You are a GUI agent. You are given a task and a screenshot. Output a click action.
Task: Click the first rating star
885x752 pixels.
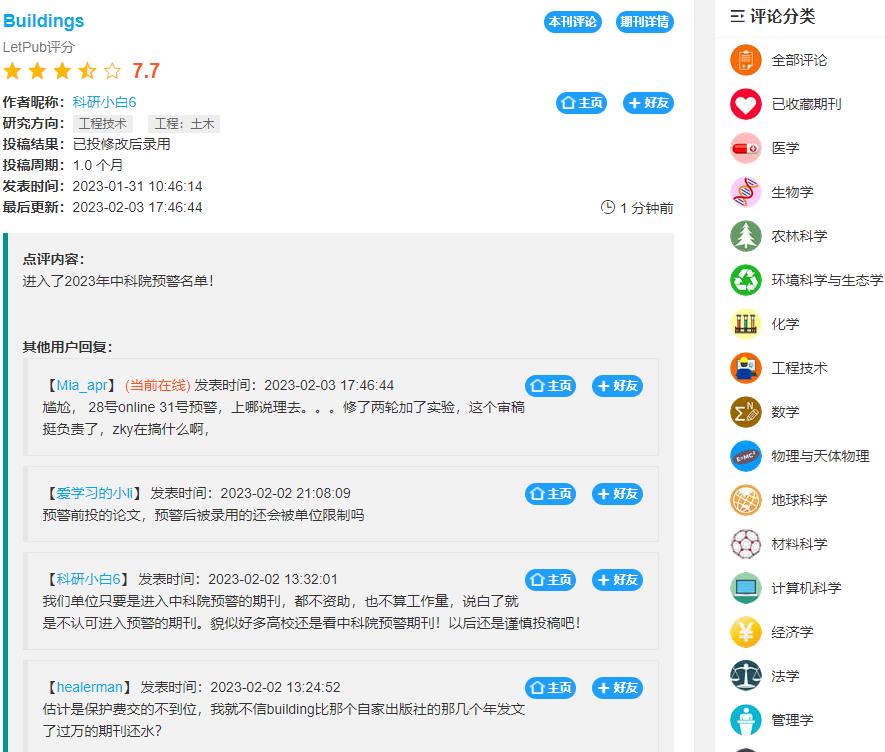12,71
